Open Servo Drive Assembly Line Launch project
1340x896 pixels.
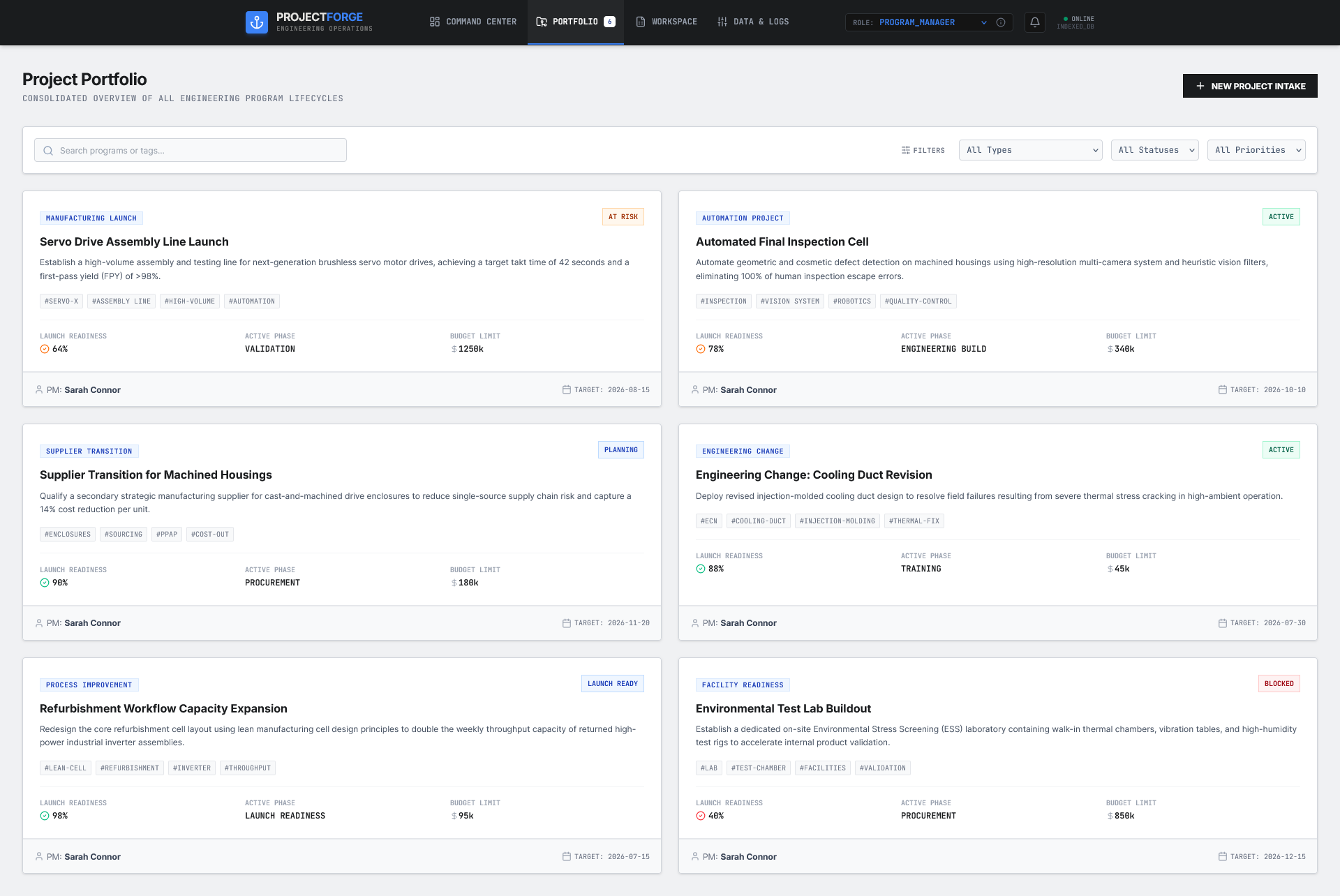tap(134, 241)
